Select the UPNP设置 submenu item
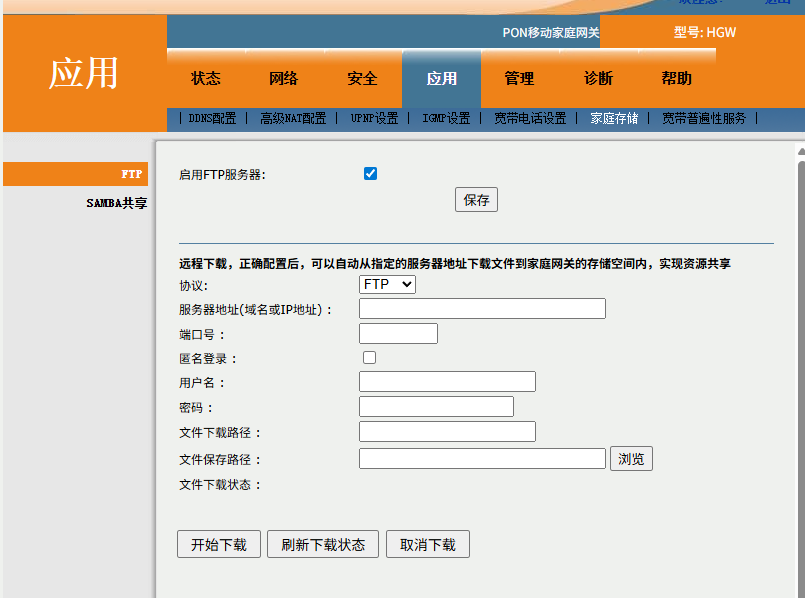805x598 pixels. 374,118
